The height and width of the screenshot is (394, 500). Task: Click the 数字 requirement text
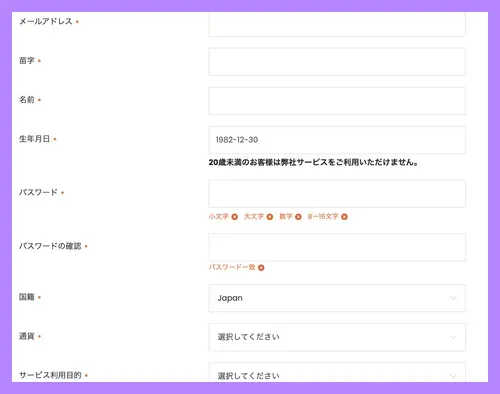286,216
